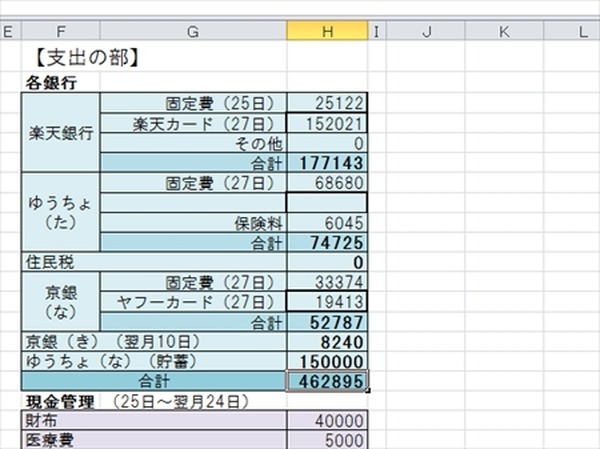Image resolution: width=600 pixels, height=449 pixels.
Task: Click the 保険料 label cell
Action: coord(193,223)
